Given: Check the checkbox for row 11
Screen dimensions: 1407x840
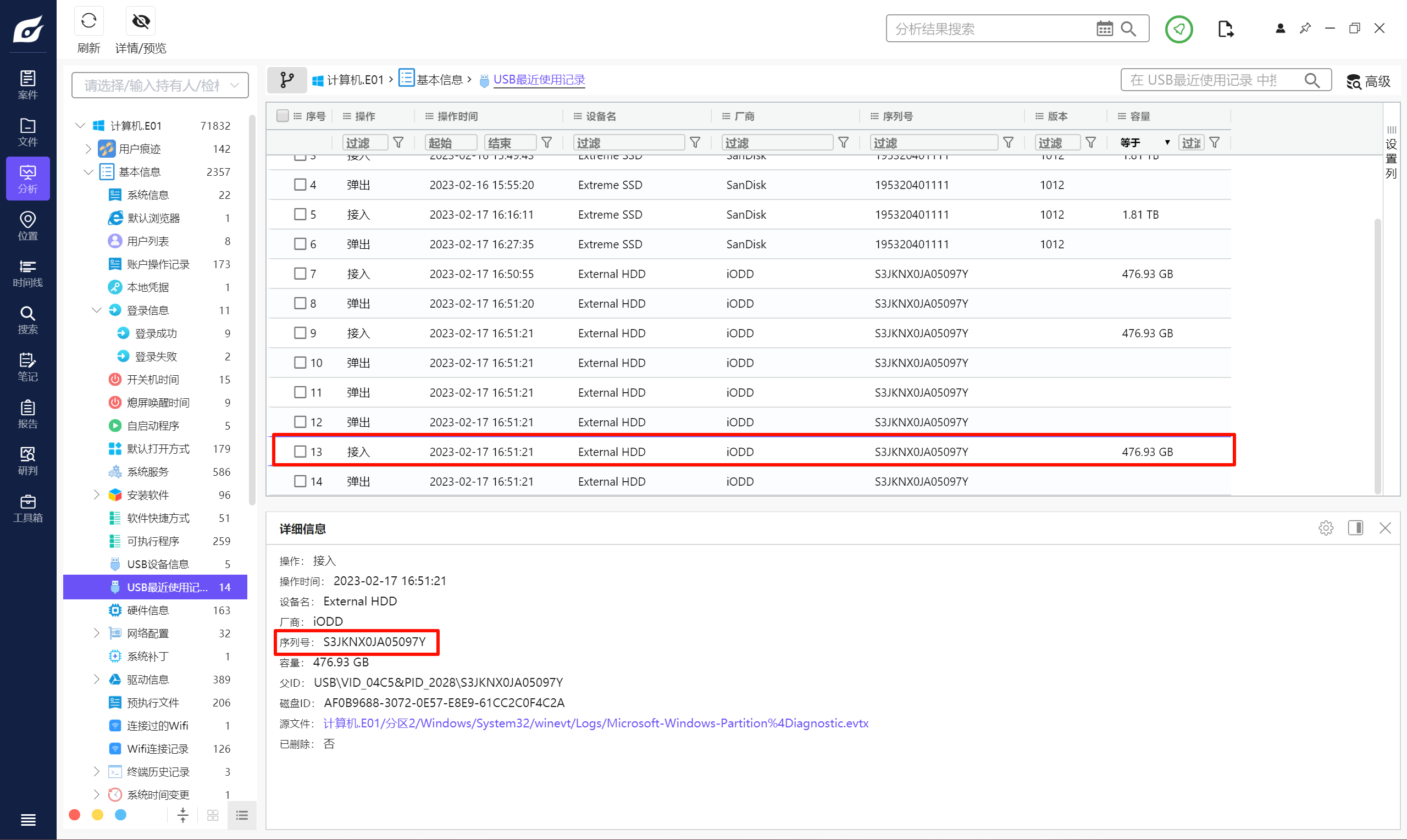Looking at the screenshot, I should coord(300,392).
